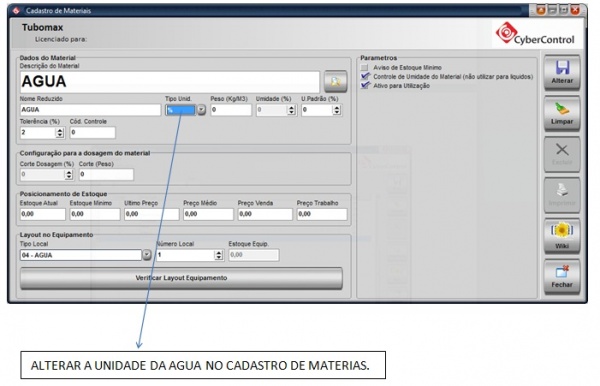This screenshot has height=386, width=600.
Task: Click Verificar Layout Equipamento button
Action: pyautogui.click(x=181, y=278)
